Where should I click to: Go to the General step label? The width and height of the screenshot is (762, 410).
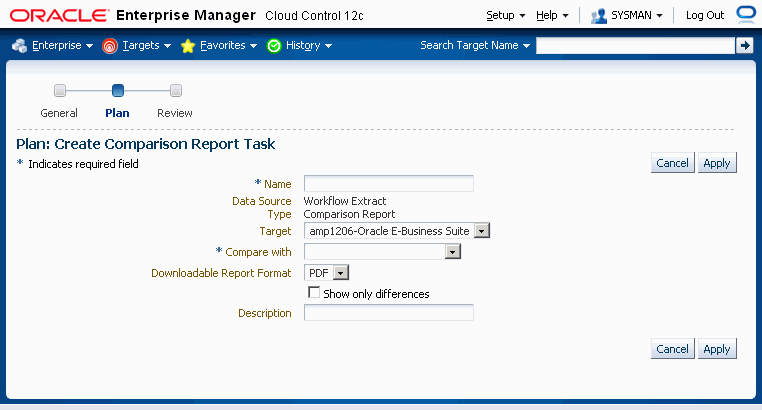(59, 113)
